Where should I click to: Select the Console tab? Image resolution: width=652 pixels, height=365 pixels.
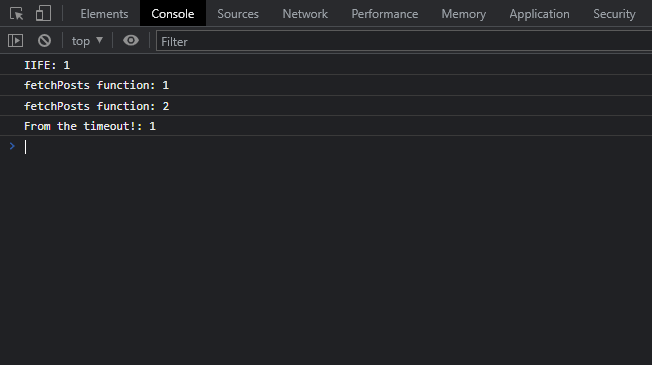click(173, 14)
